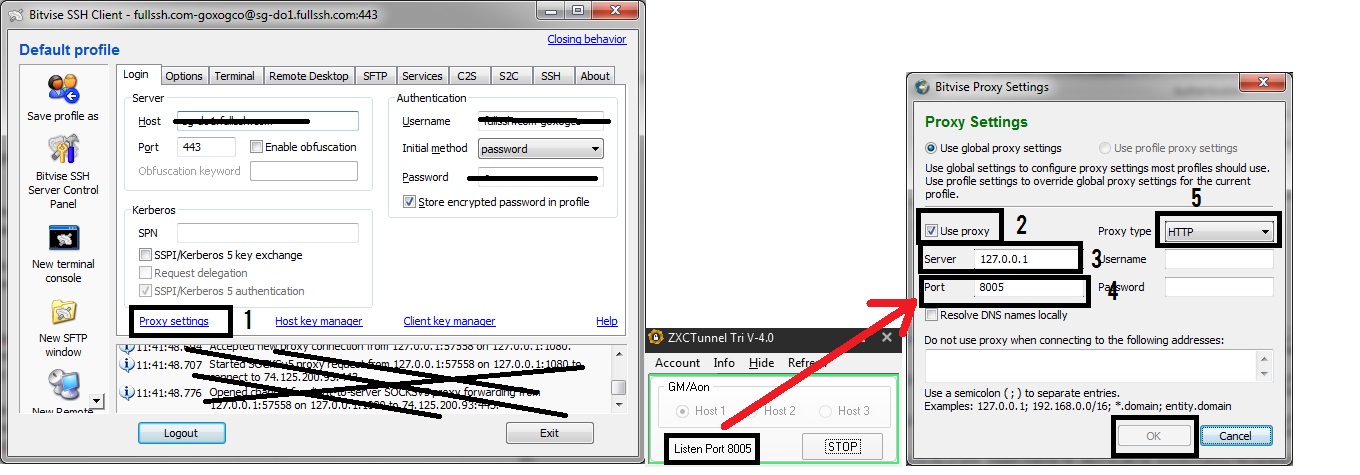The width and height of the screenshot is (1360, 475).
Task: Click the Listen Port 8005 text
Action: coord(711,447)
